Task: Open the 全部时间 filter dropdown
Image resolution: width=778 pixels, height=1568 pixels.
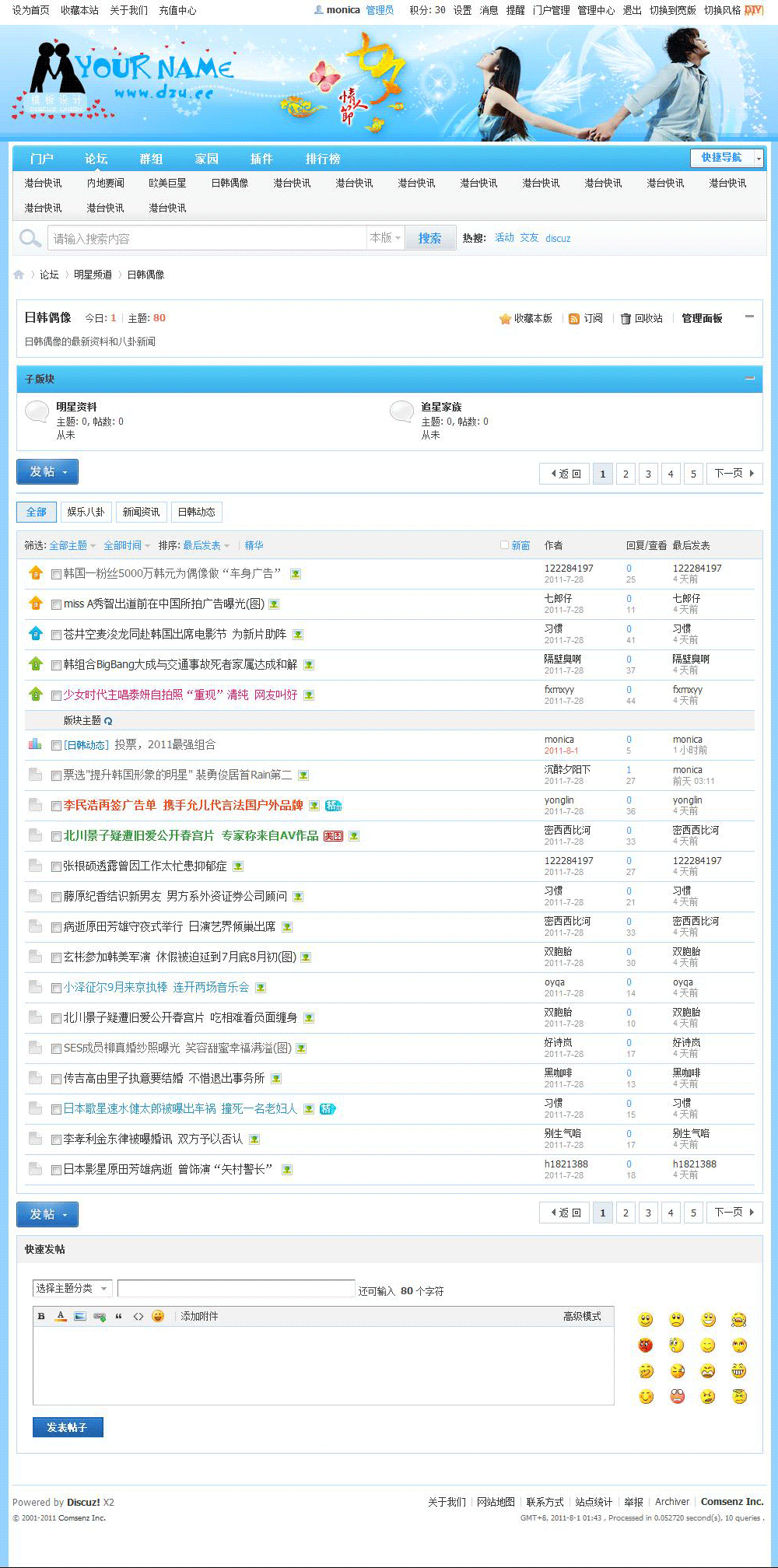Action: pos(127,545)
